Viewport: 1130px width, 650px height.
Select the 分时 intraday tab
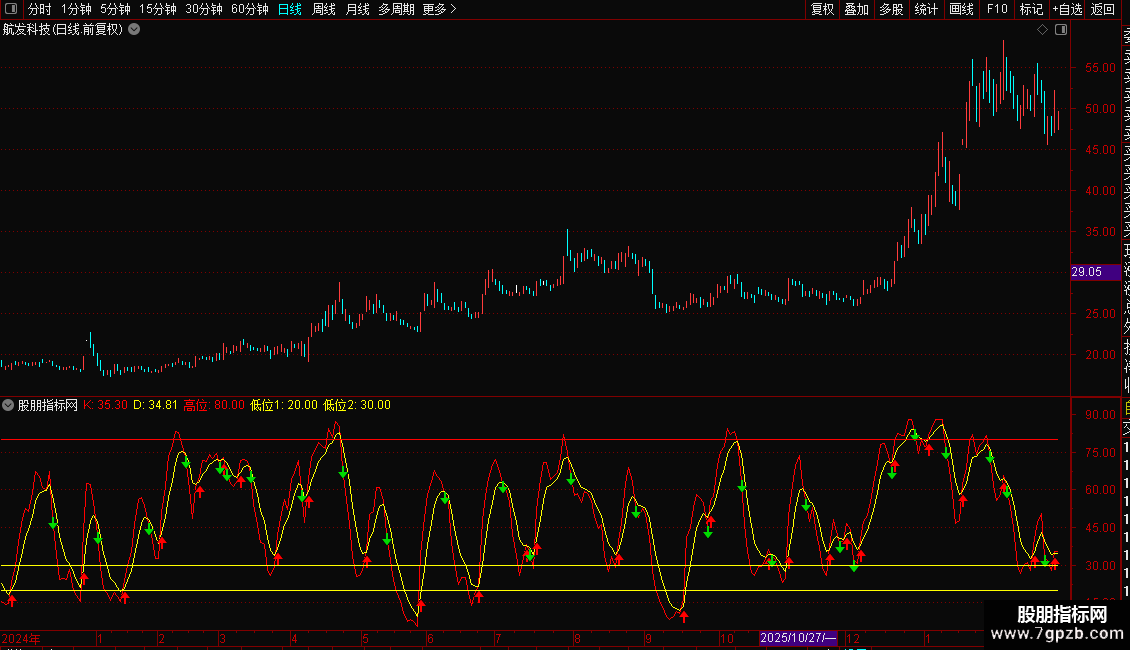click(39, 10)
